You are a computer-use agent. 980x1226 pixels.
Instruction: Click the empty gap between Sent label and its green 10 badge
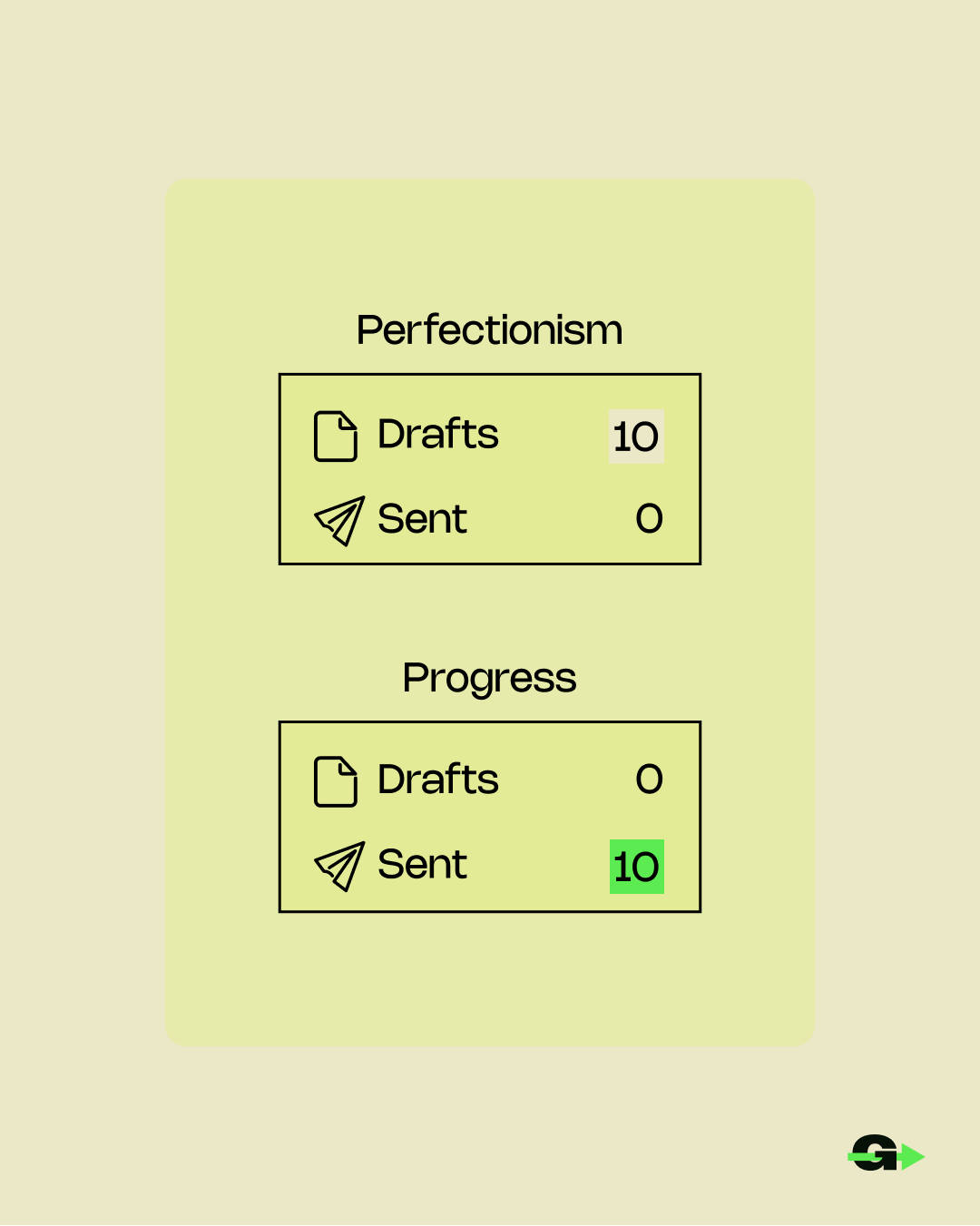(x=538, y=866)
